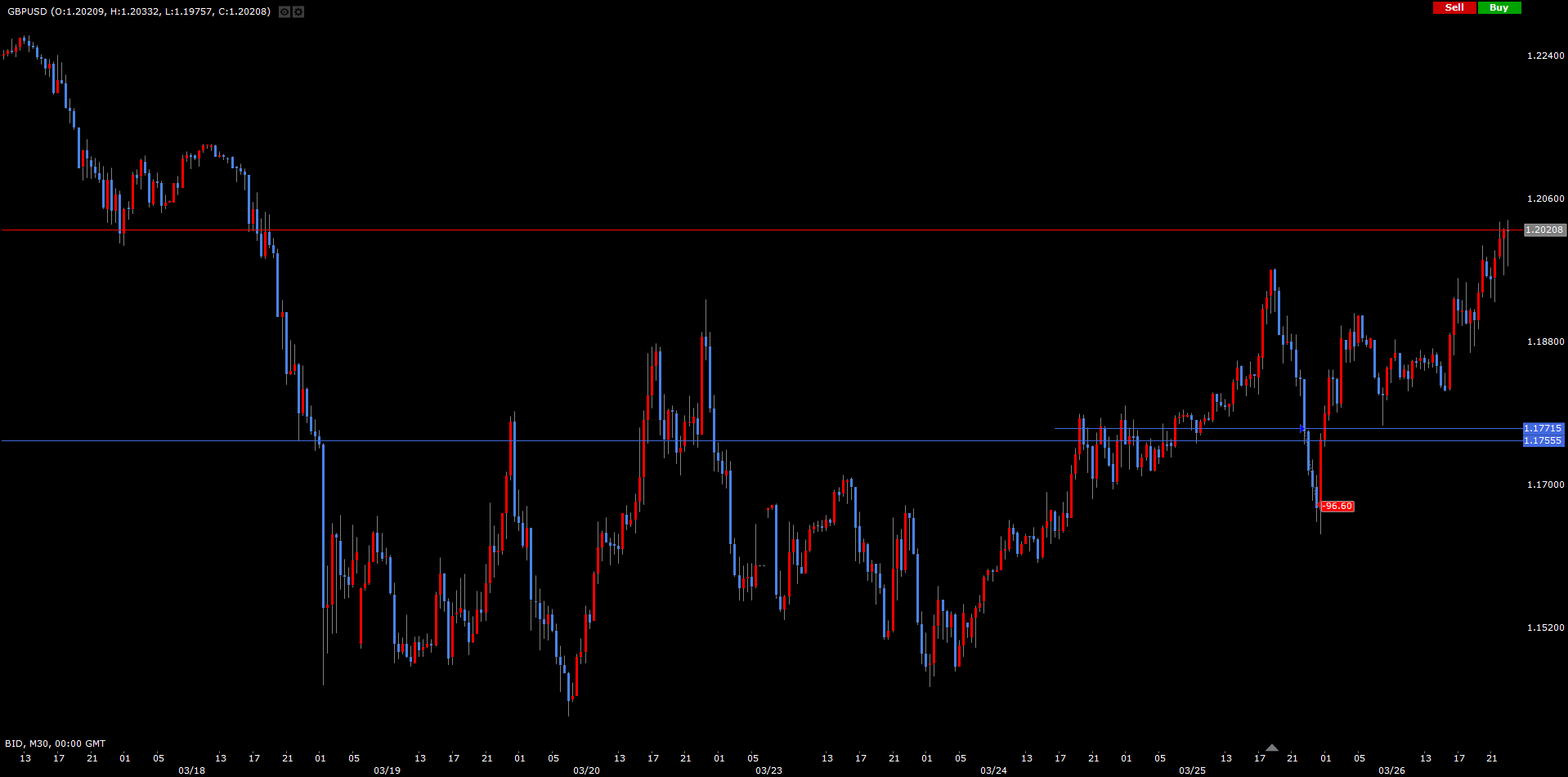Click the 03/23 date label on the time axis
Image resolution: width=1568 pixels, height=777 pixels.
(768, 770)
